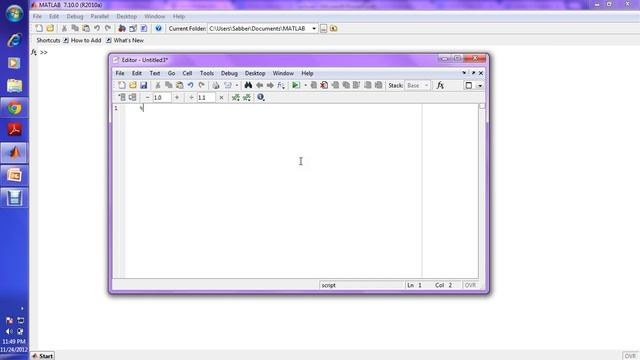Screen dimensions: 640x360
Task: Toggle OVR overwrite mode in Editor status bar
Action: (x=470, y=285)
